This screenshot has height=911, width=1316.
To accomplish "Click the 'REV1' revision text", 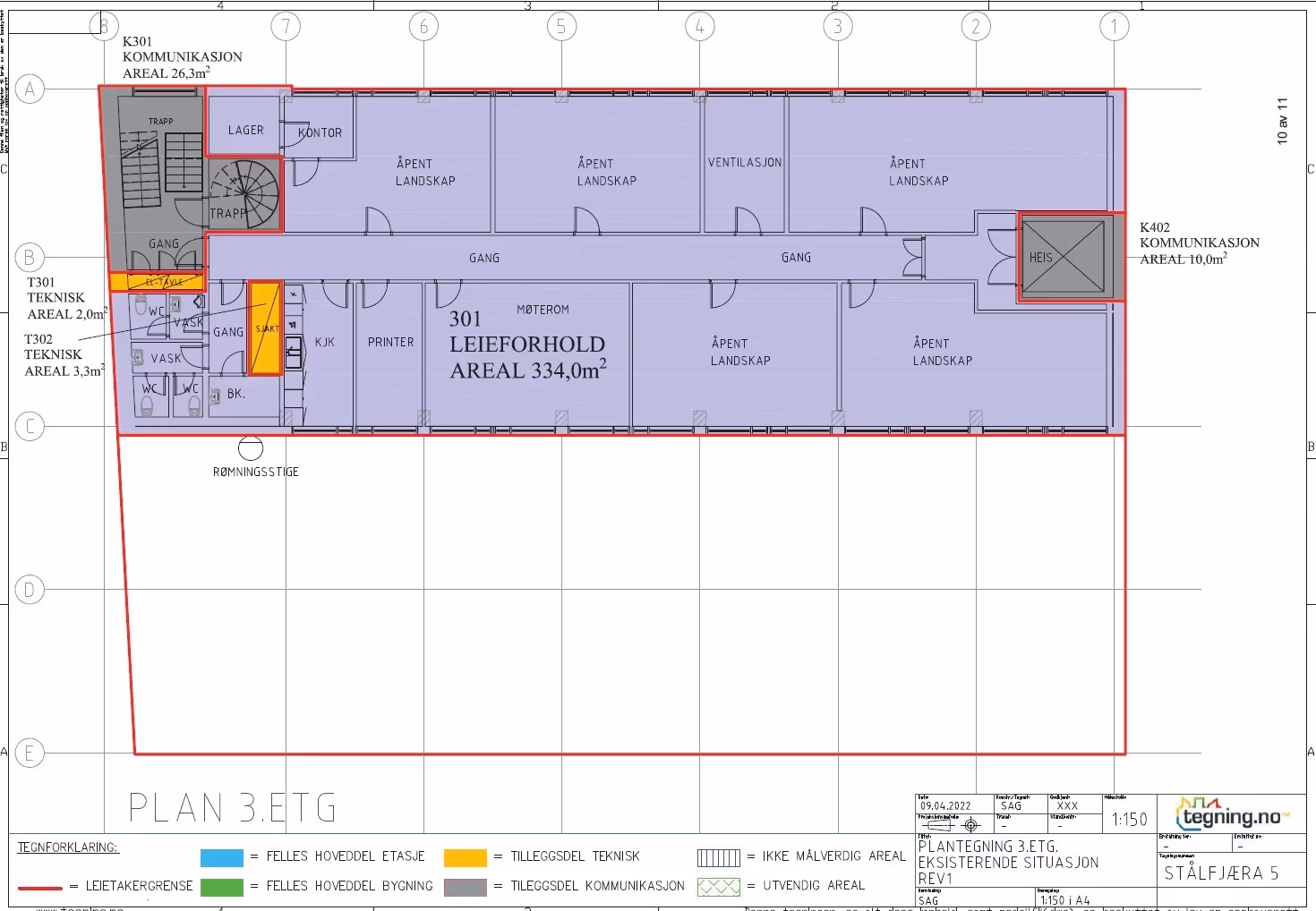I will click(936, 878).
